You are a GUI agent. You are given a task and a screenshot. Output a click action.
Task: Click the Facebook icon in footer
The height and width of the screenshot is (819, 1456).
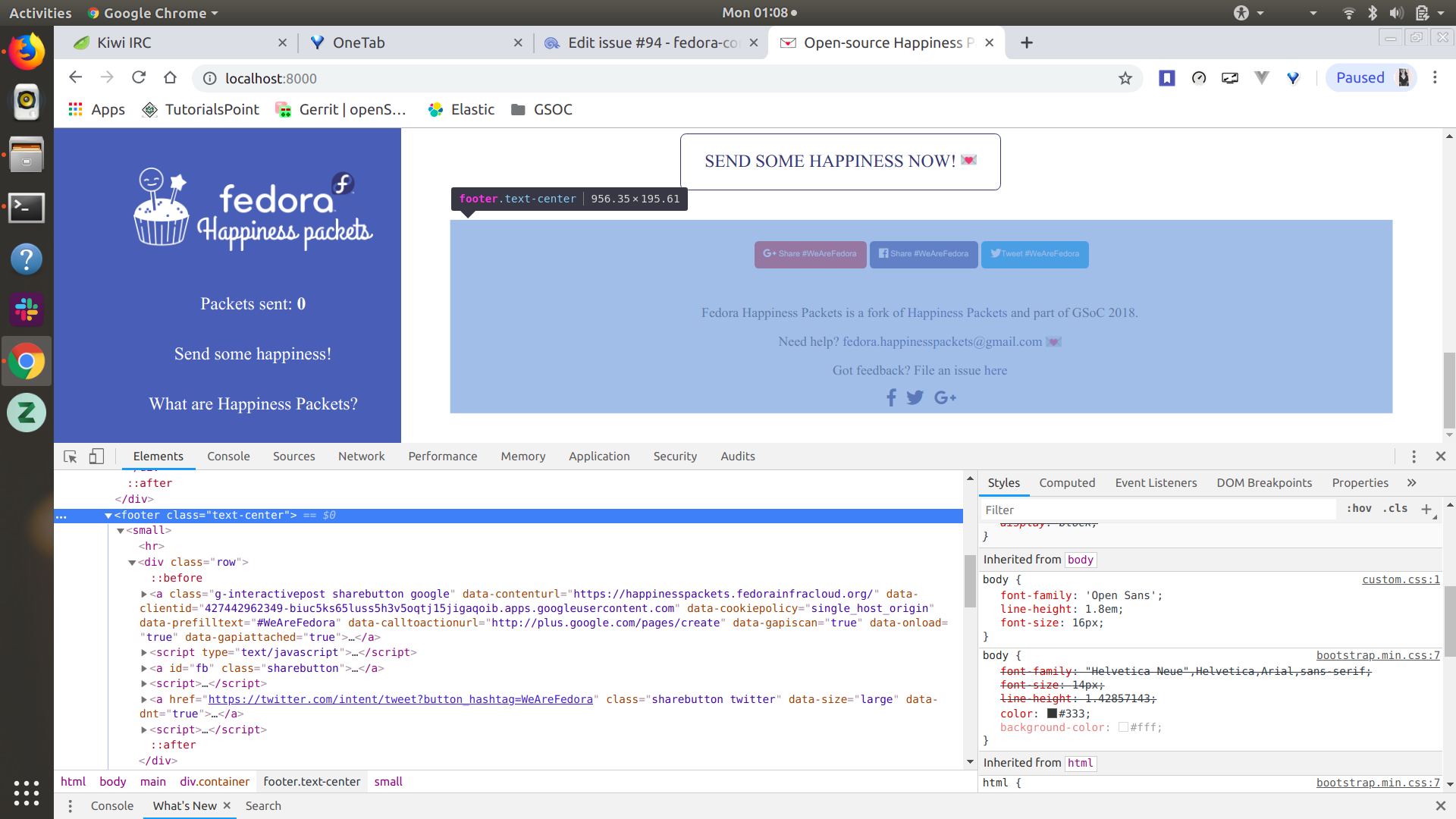pyautogui.click(x=891, y=397)
